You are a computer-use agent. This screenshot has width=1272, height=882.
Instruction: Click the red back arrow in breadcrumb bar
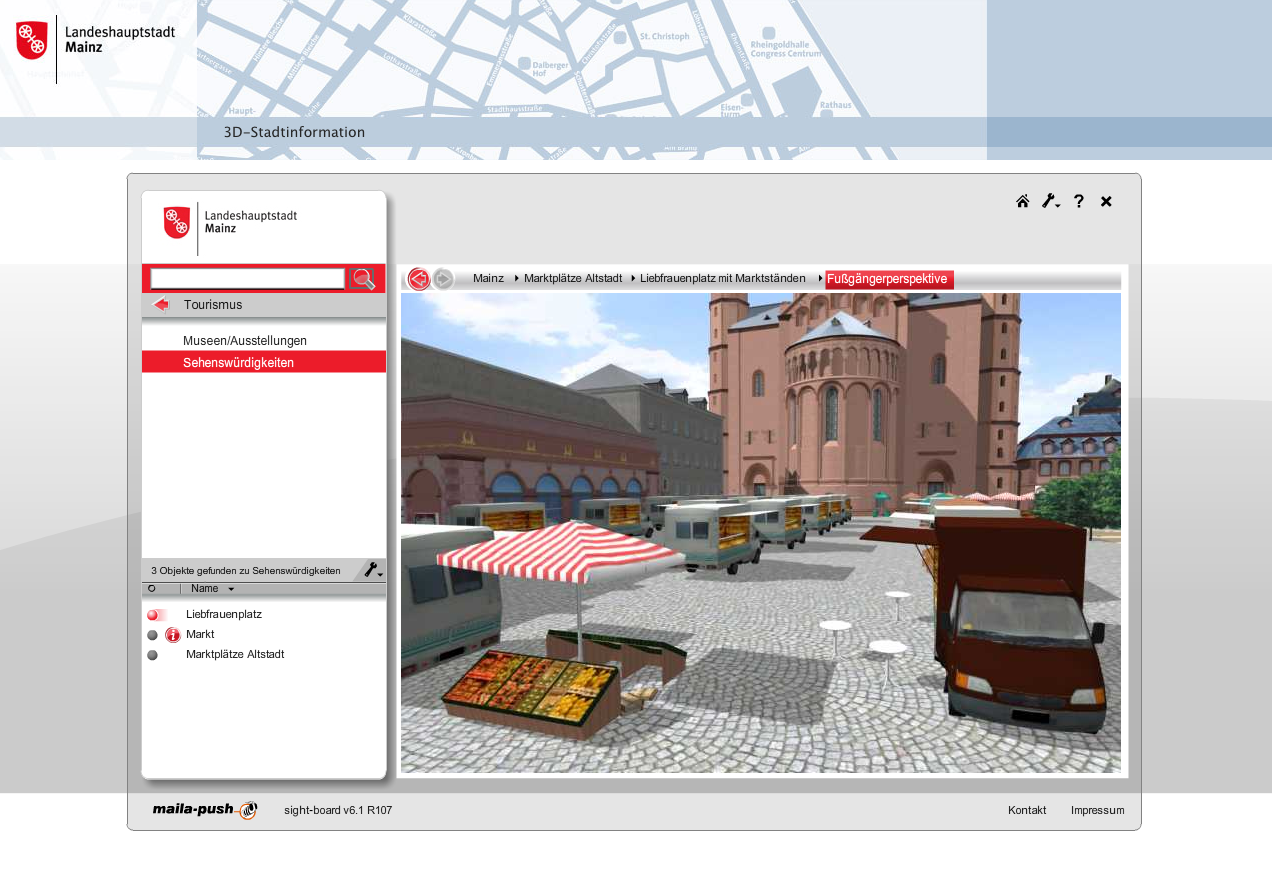tap(419, 279)
